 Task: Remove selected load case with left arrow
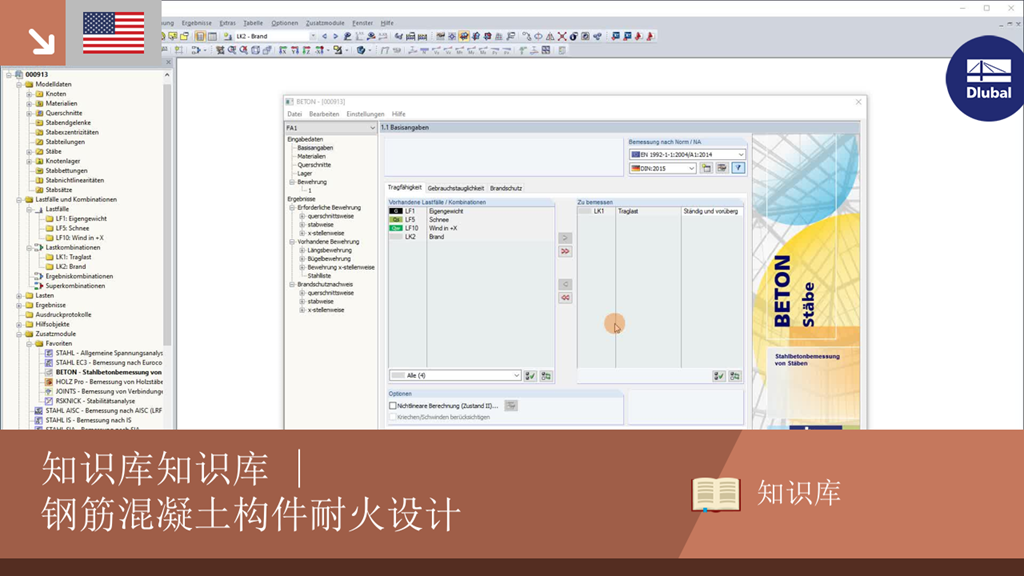coord(566,284)
